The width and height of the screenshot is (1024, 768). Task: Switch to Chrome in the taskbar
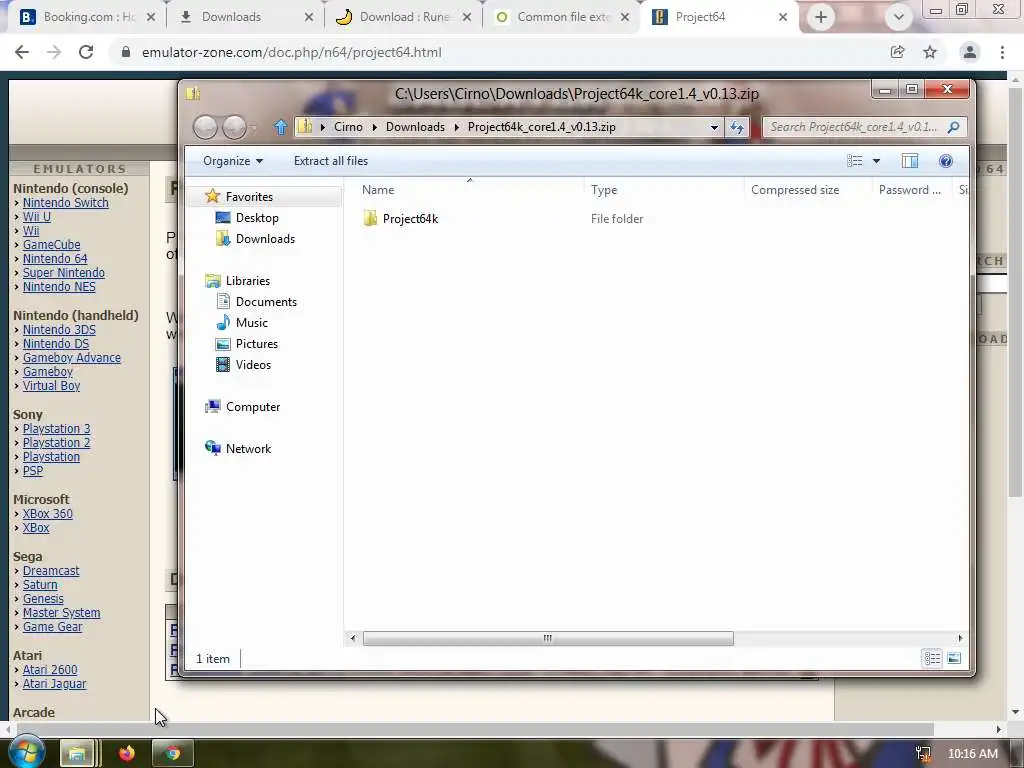pyautogui.click(x=172, y=754)
